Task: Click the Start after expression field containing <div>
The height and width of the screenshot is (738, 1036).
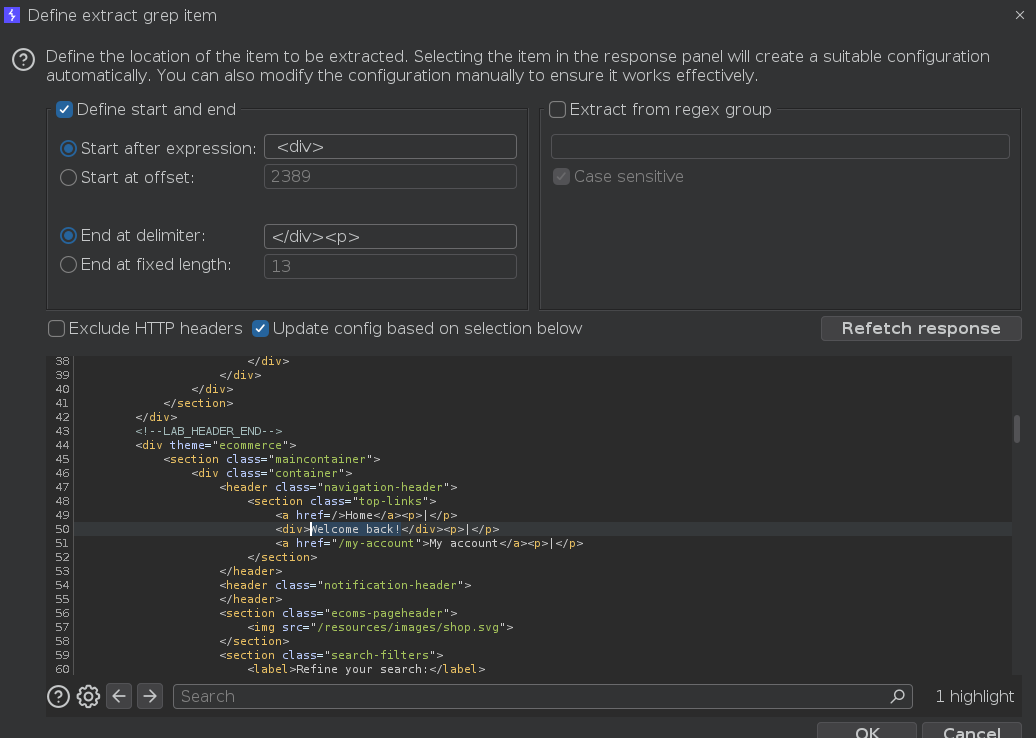Action: pyautogui.click(x=390, y=147)
